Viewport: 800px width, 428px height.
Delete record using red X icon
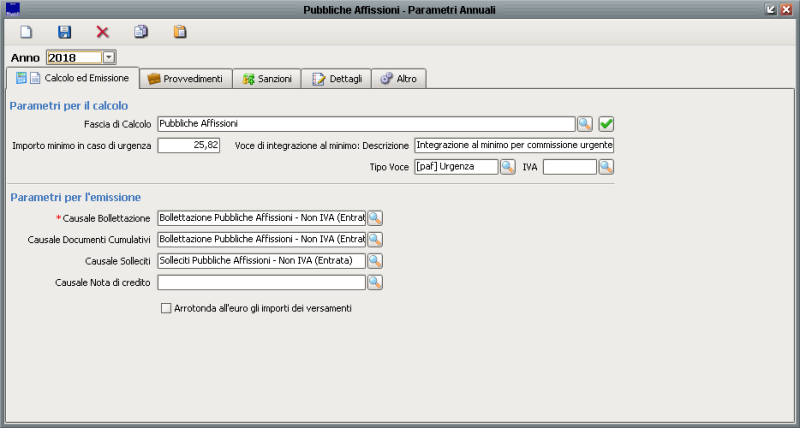click(x=103, y=32)
